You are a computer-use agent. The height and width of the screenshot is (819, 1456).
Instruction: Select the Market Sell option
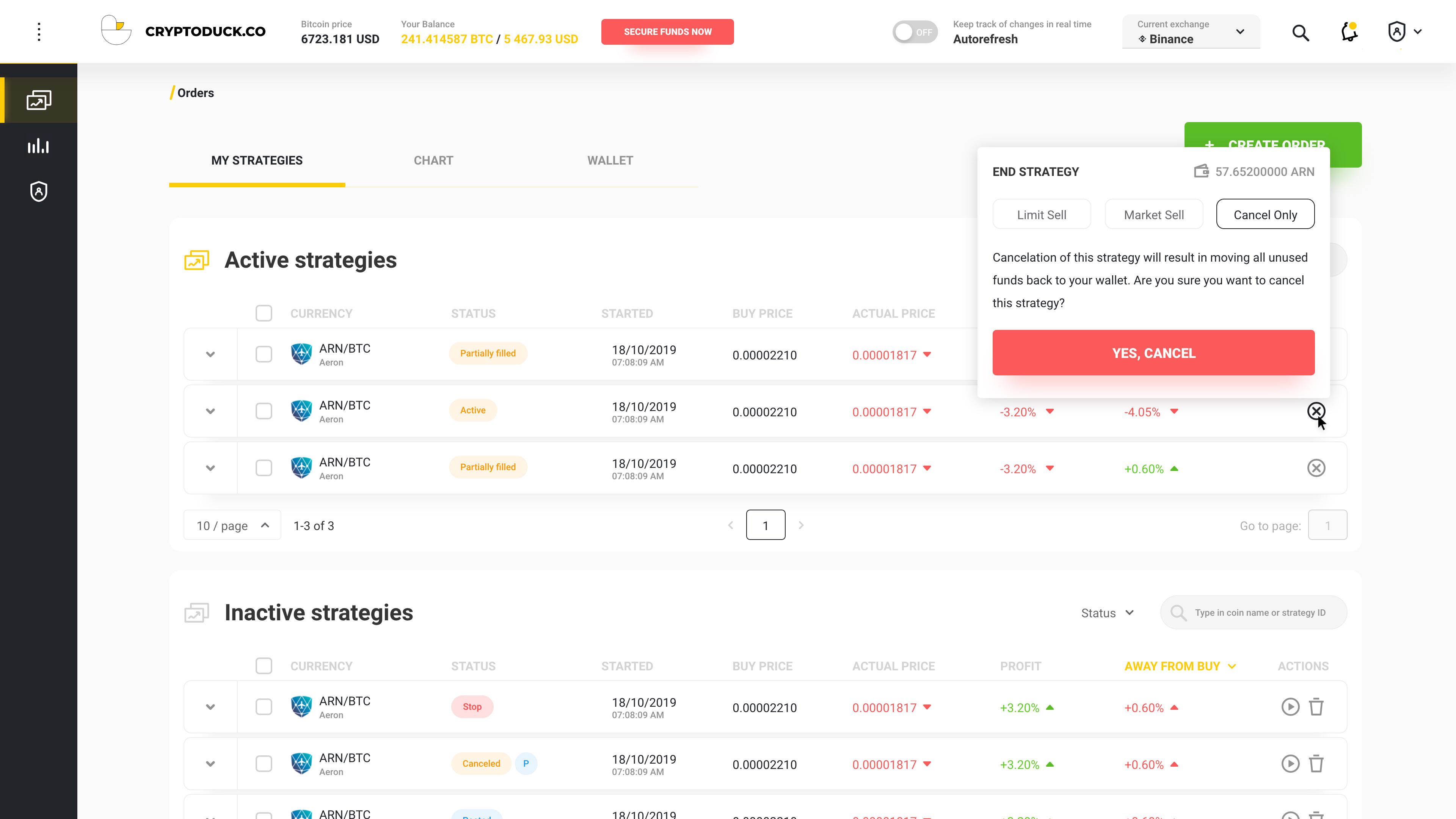1153,214
